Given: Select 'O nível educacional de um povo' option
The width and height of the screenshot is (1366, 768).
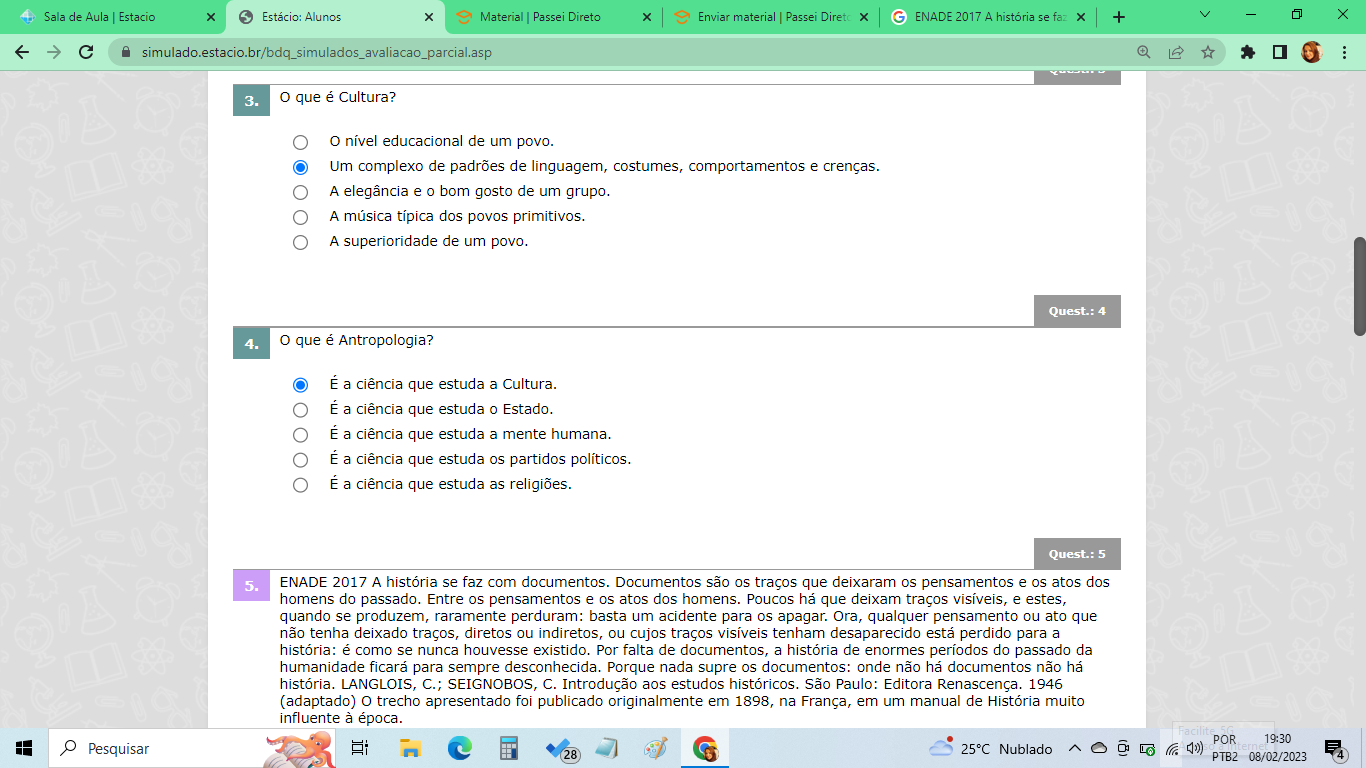Looking at the screenshot, I should coord(300,142).
